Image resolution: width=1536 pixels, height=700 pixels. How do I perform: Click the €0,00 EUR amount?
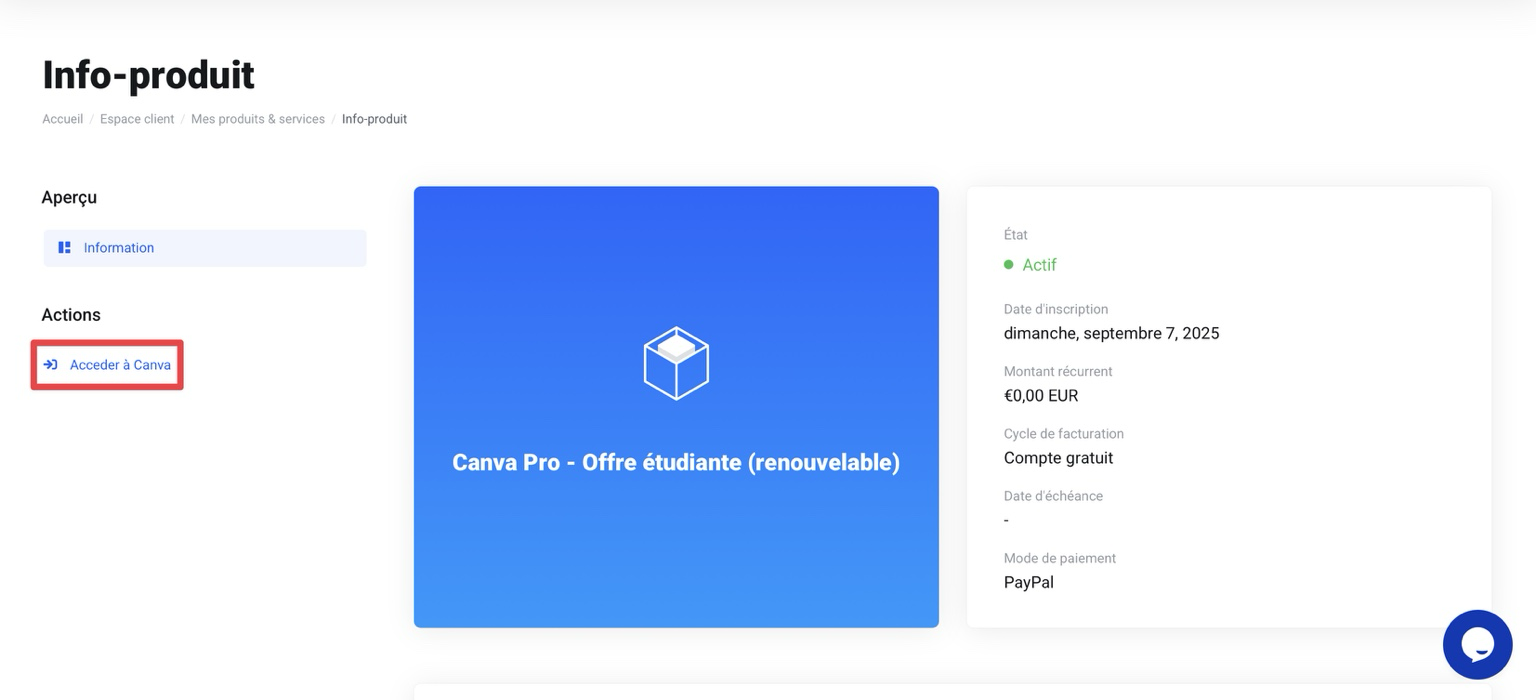click(x=1041, y=395)
